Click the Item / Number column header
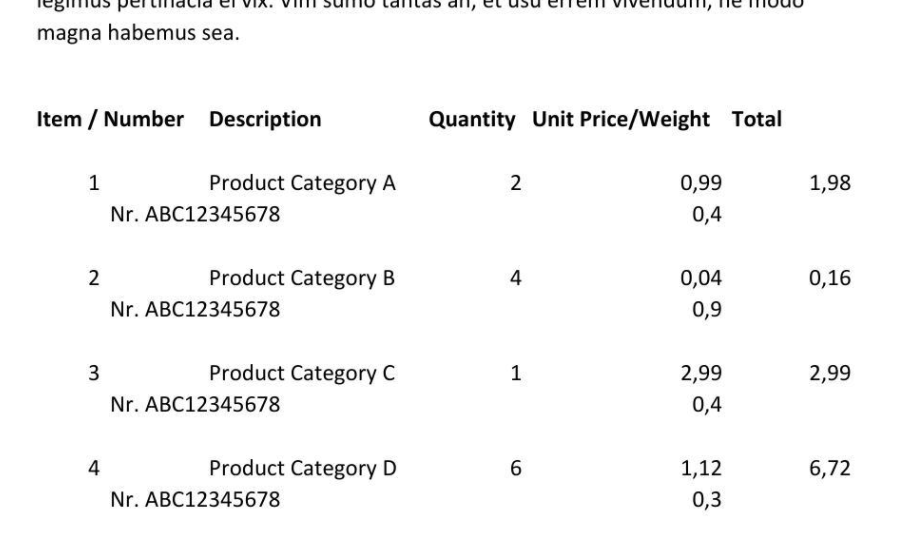 [x=110, y=119]
